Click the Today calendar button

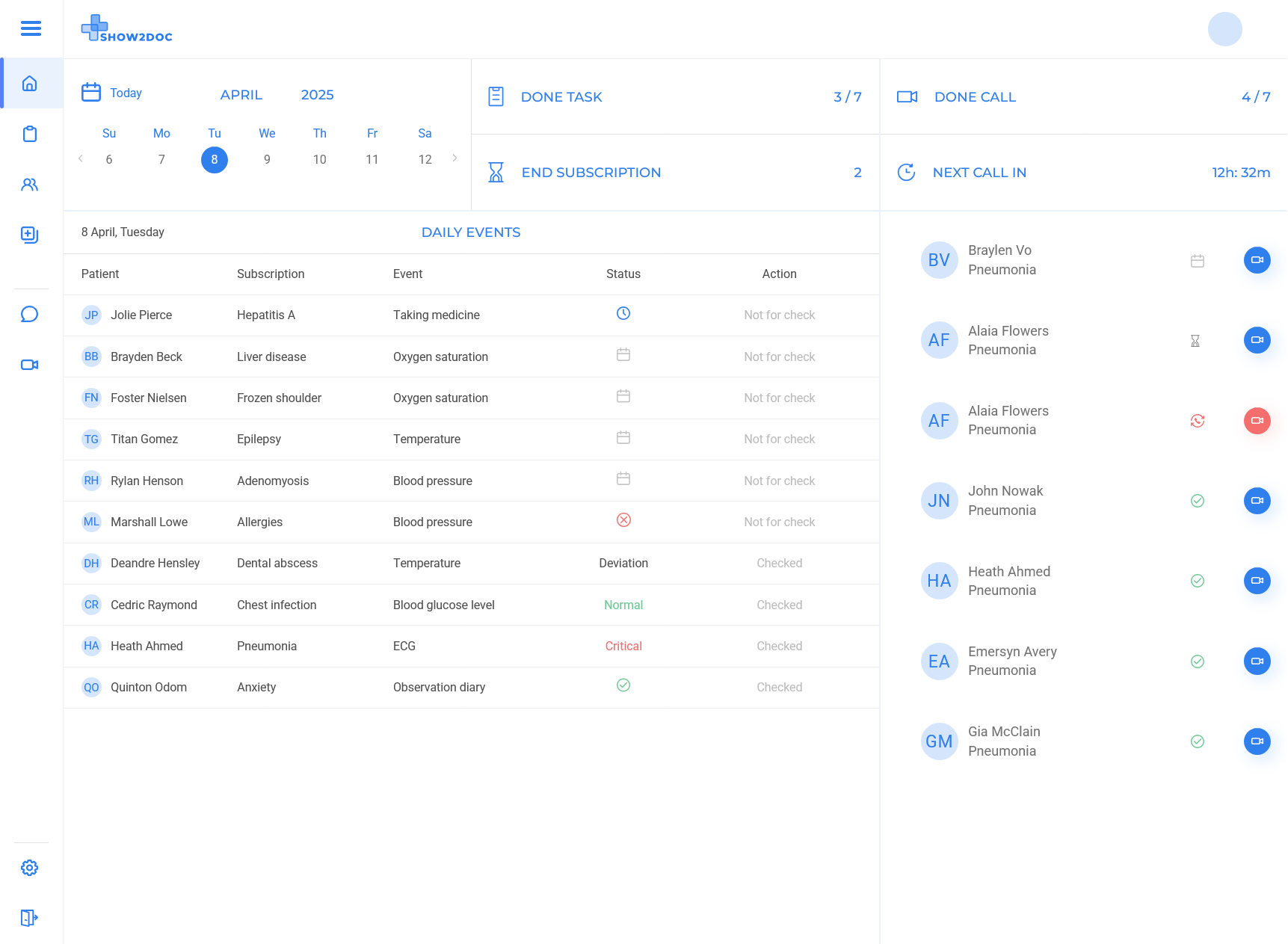coord(112,93)
